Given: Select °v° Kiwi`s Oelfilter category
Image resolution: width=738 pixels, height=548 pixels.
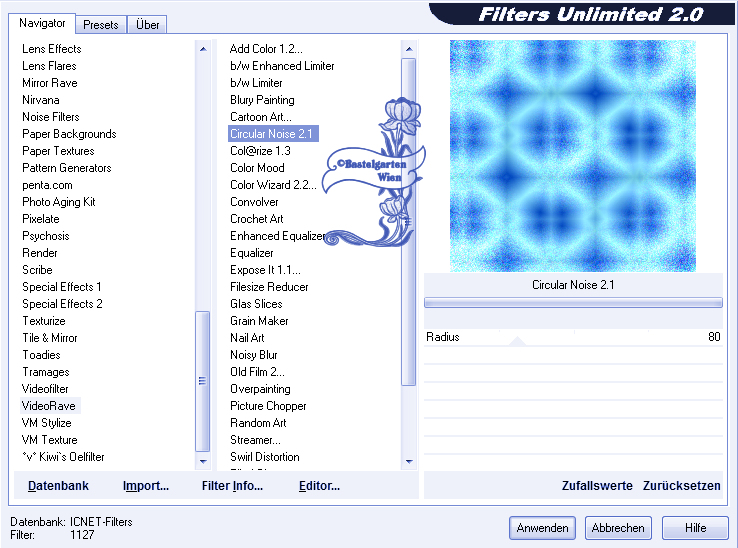Looking at the screenshot, I should pyautogui.click(x=63, y=457).
